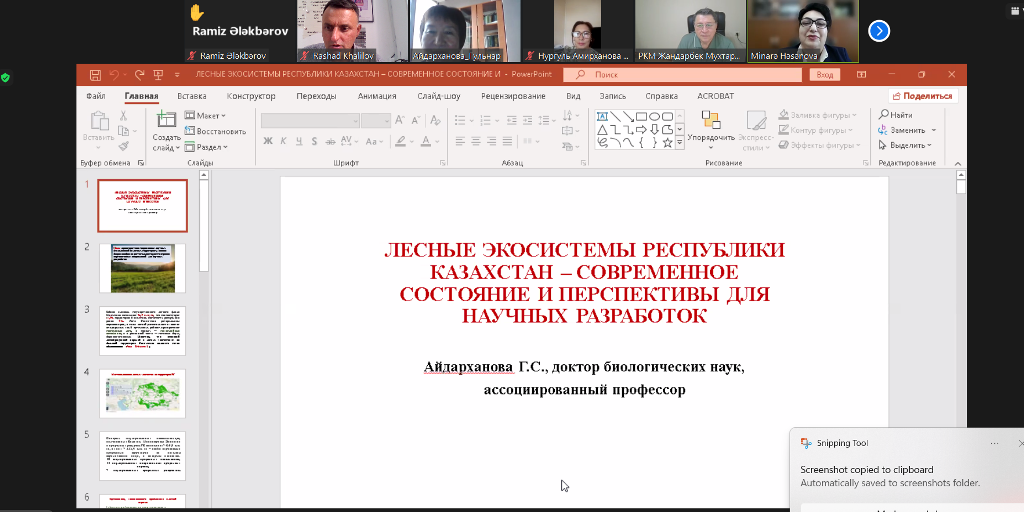This screenshot has height=512, width=1024.
Task: Toggle justify text alignment
Action: 507,141
